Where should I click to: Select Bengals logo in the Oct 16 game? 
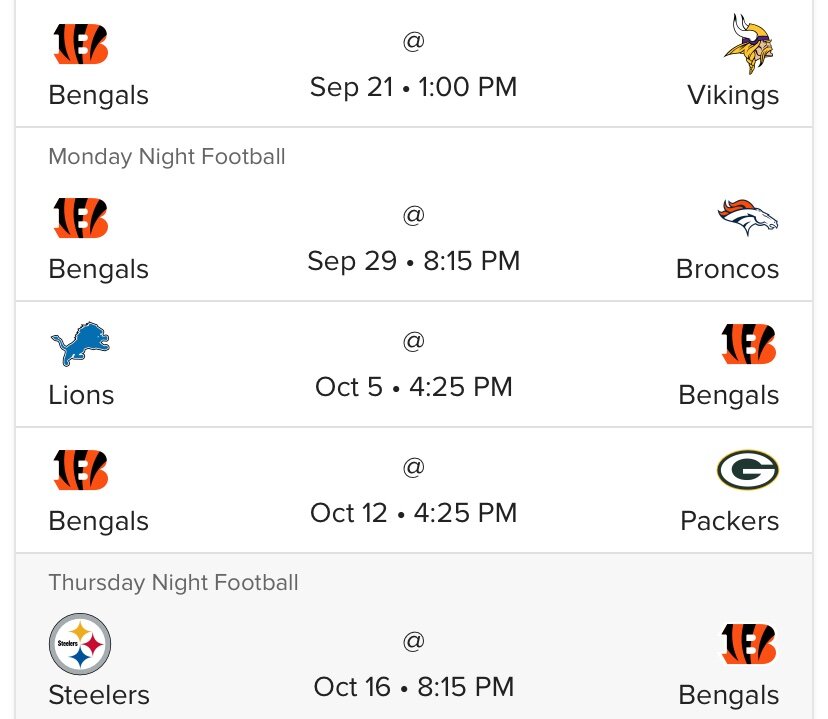pyautogui.click(x=749, y=644)
